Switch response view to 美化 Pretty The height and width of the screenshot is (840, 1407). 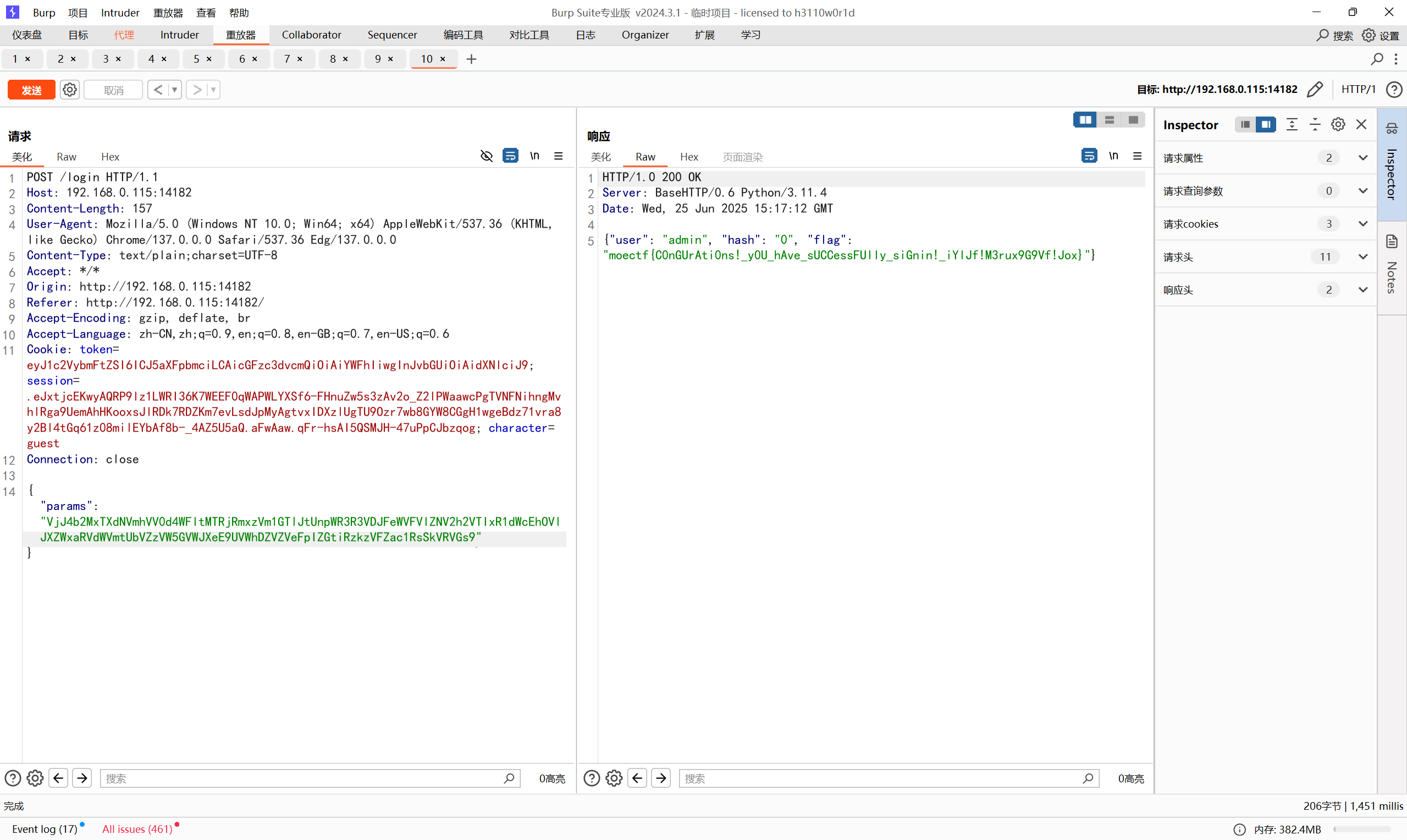pos(600,157)
